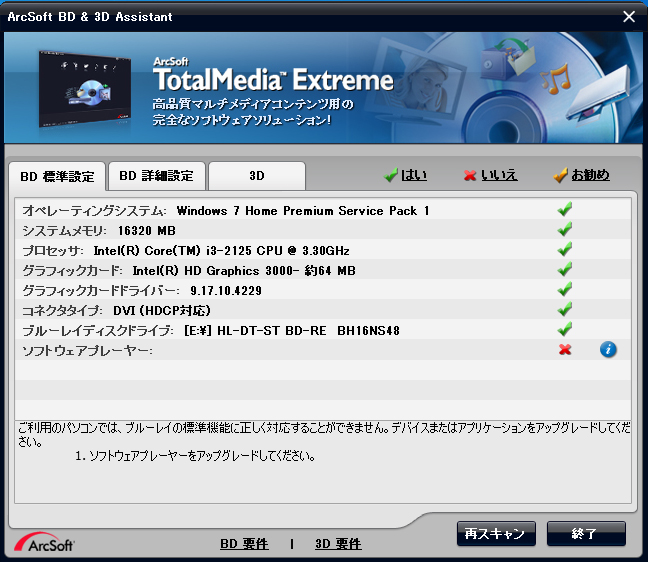Click the orange check icon beside お勧め legend

click(560, 175)
